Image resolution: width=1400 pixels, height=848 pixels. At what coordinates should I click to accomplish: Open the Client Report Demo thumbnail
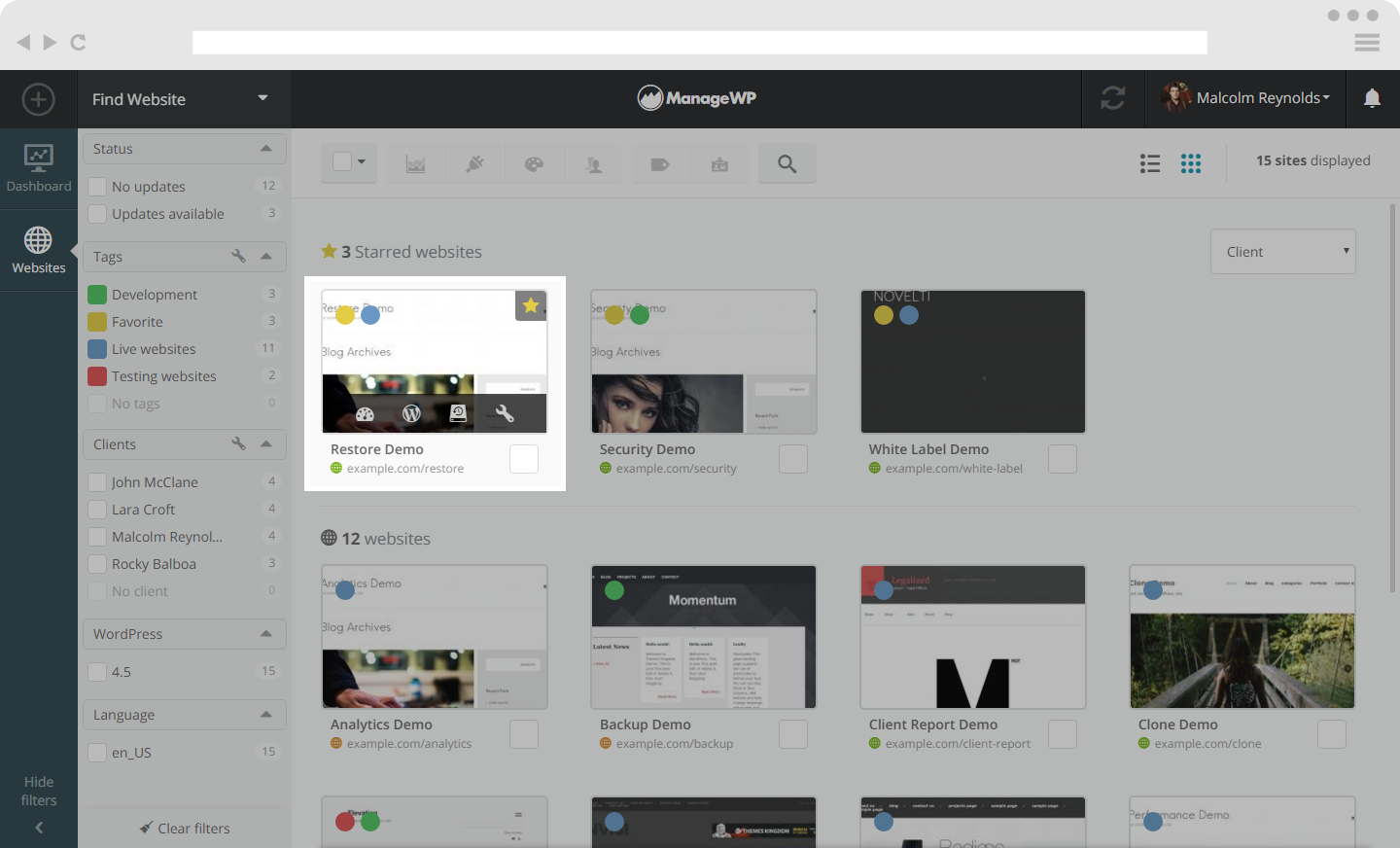click(973, 637)
